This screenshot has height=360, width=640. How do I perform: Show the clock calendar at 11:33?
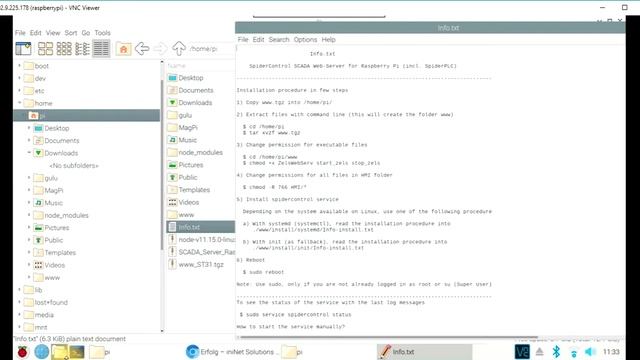[x=611, y=352]
